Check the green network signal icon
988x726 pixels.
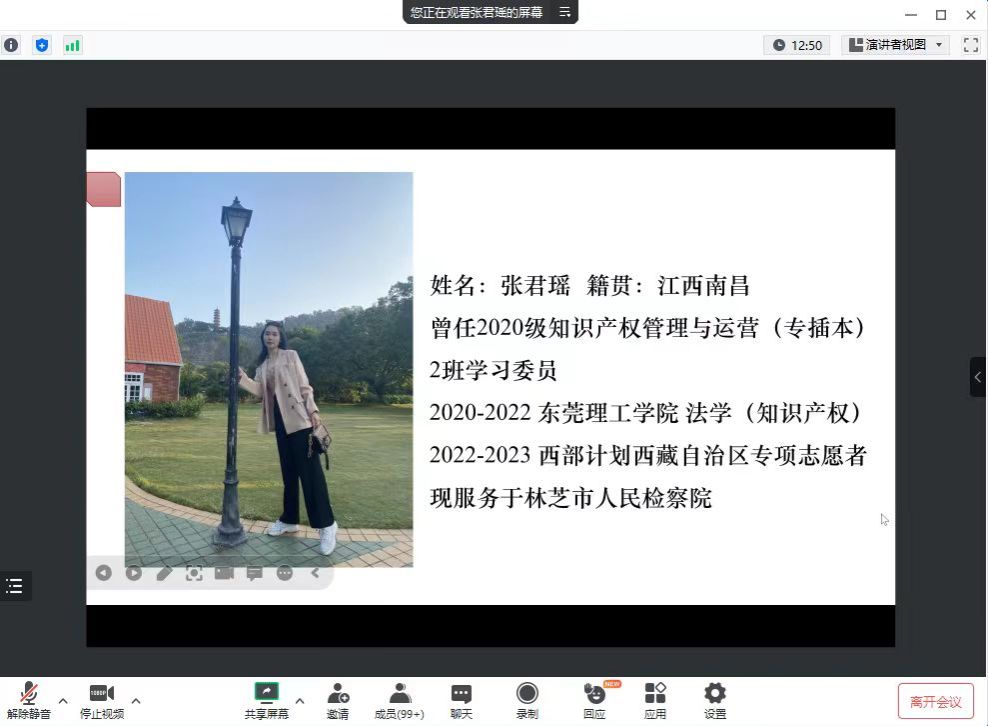pos(72,45)
